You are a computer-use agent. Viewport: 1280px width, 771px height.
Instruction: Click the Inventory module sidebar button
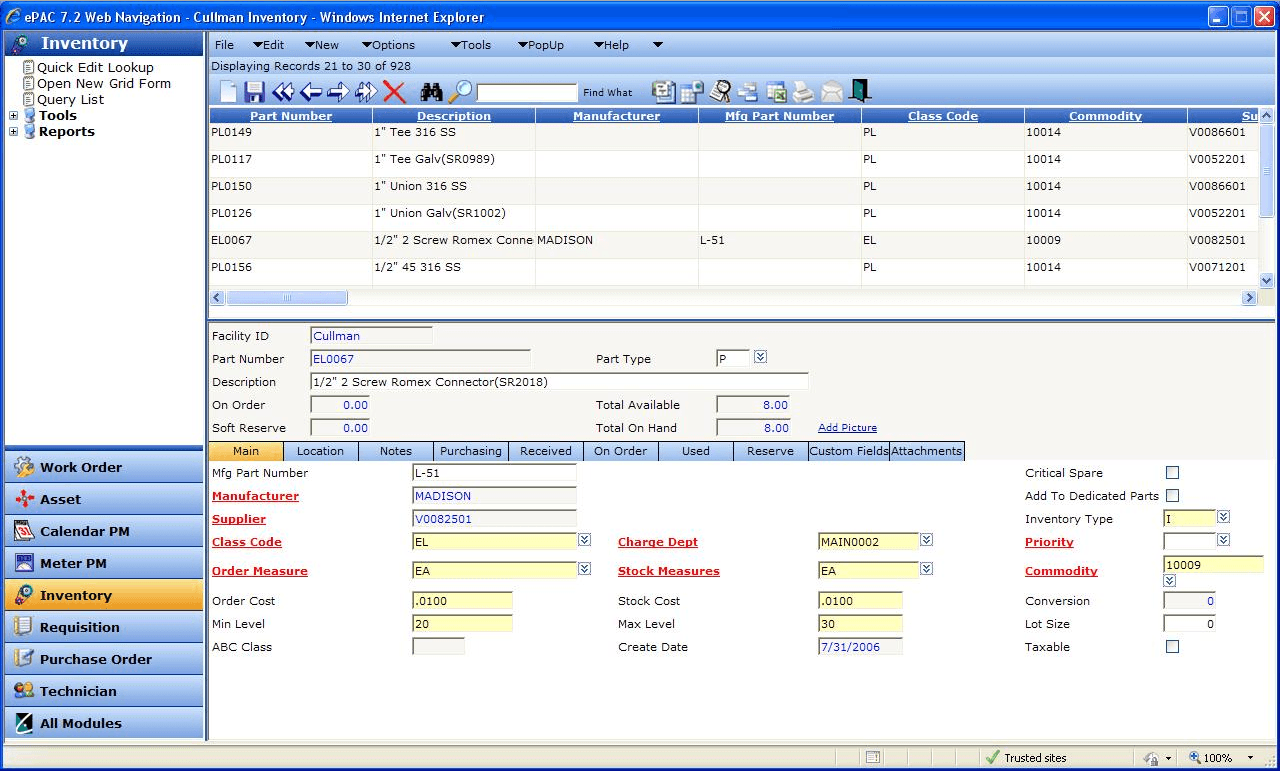(x=104, y=595)
